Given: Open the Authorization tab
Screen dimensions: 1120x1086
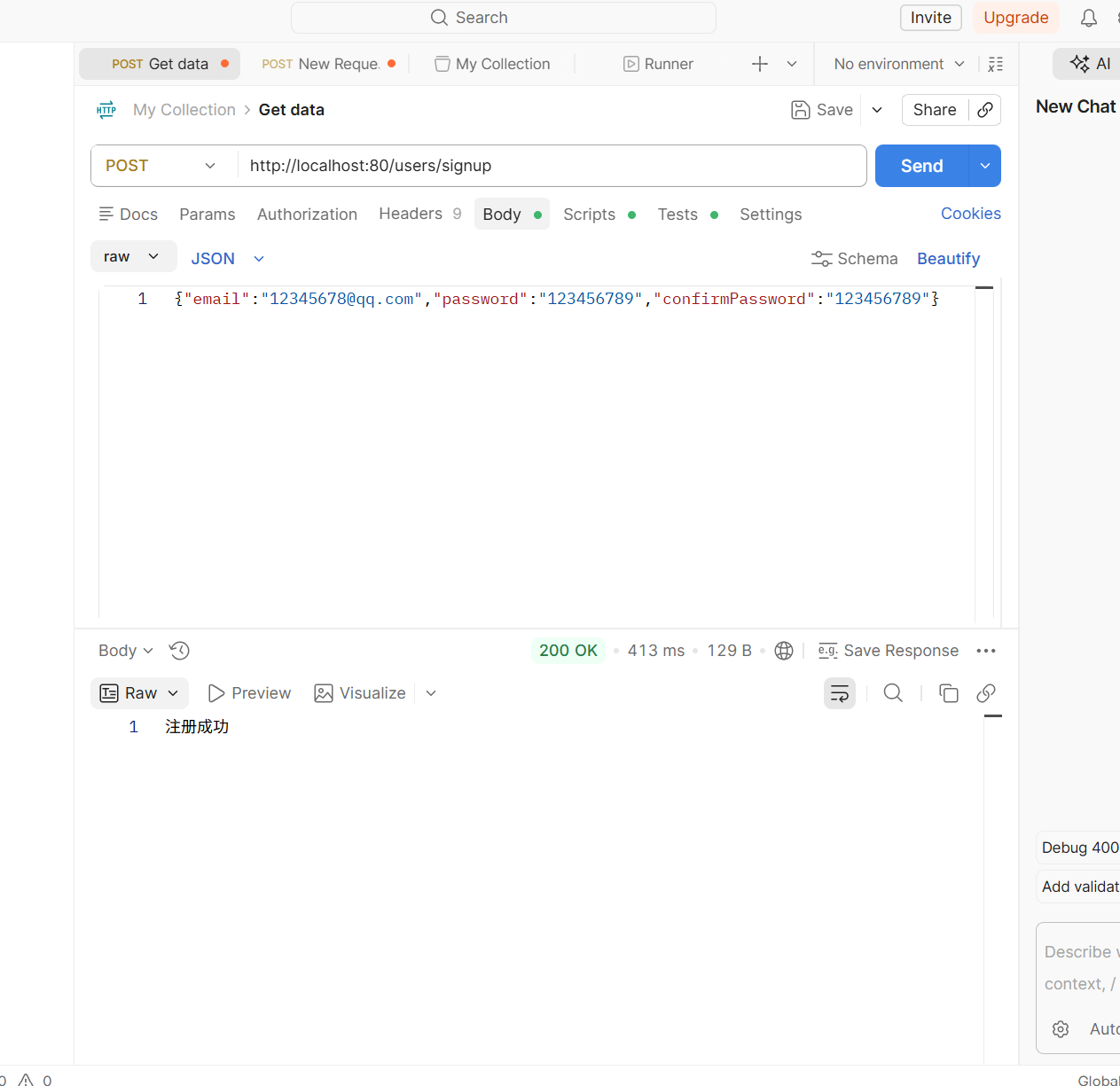Looking at the screenshot, I should point(307,215).
